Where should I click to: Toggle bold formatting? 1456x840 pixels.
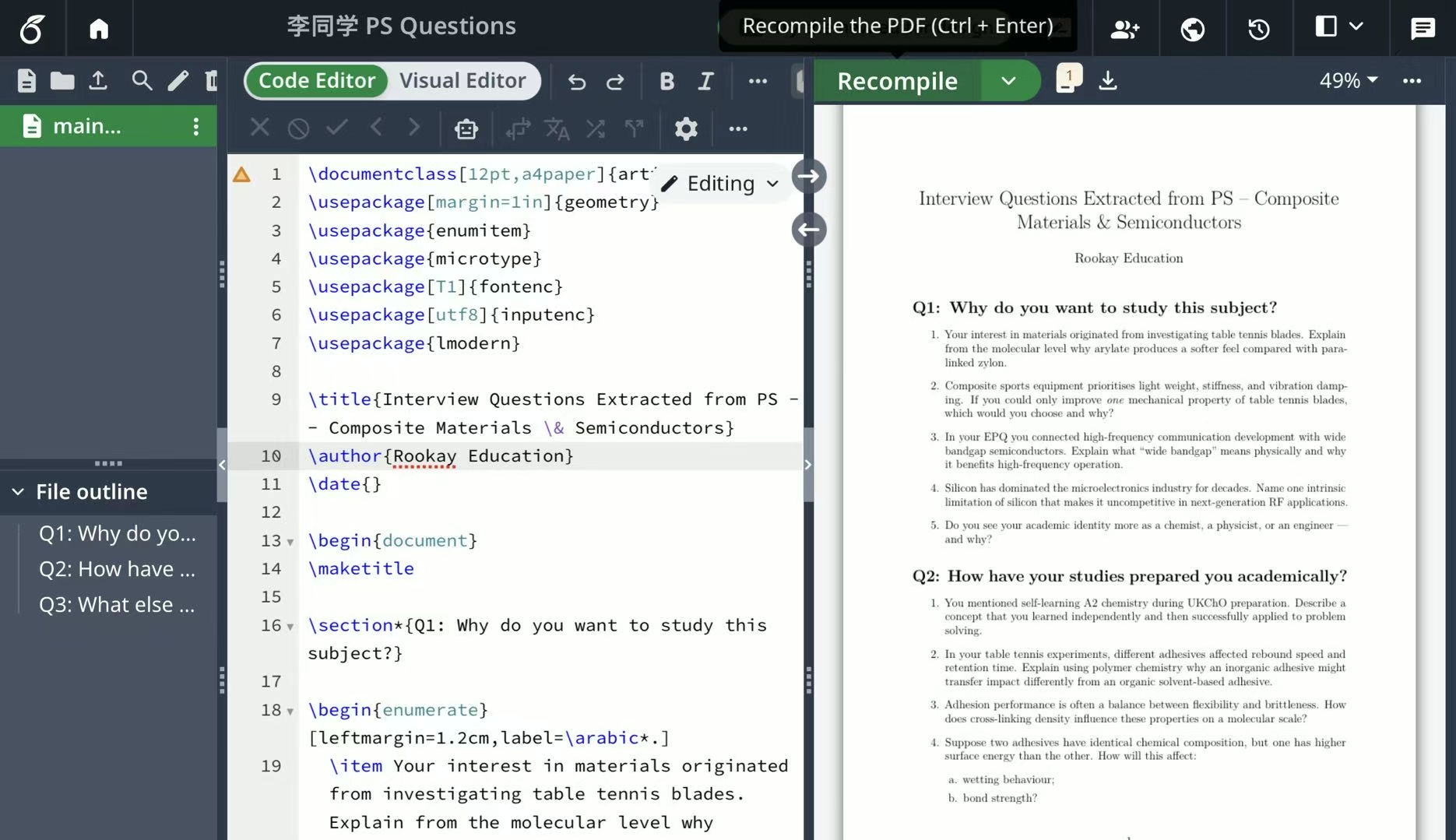pos(666,81)
